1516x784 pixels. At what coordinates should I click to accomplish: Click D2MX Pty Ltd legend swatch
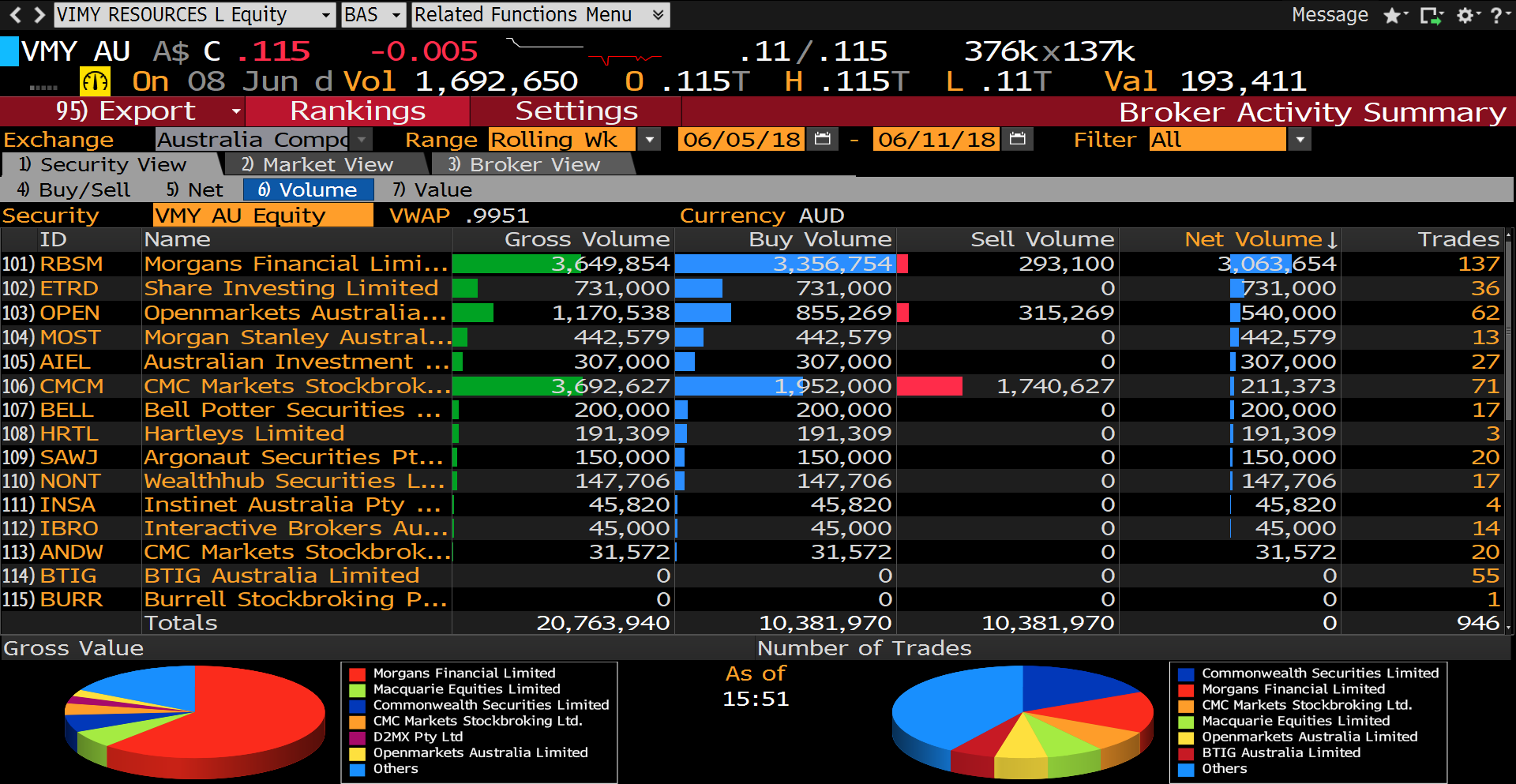click(358, 737)
